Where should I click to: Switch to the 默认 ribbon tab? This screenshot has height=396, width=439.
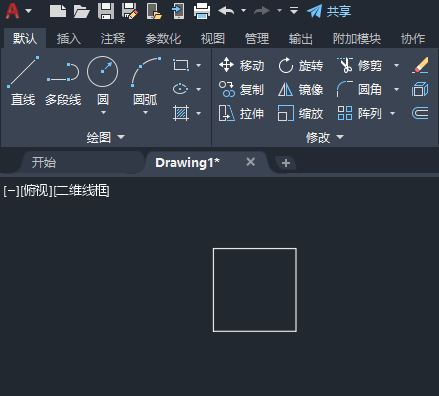pyautogui.click(x=25, y=39)
